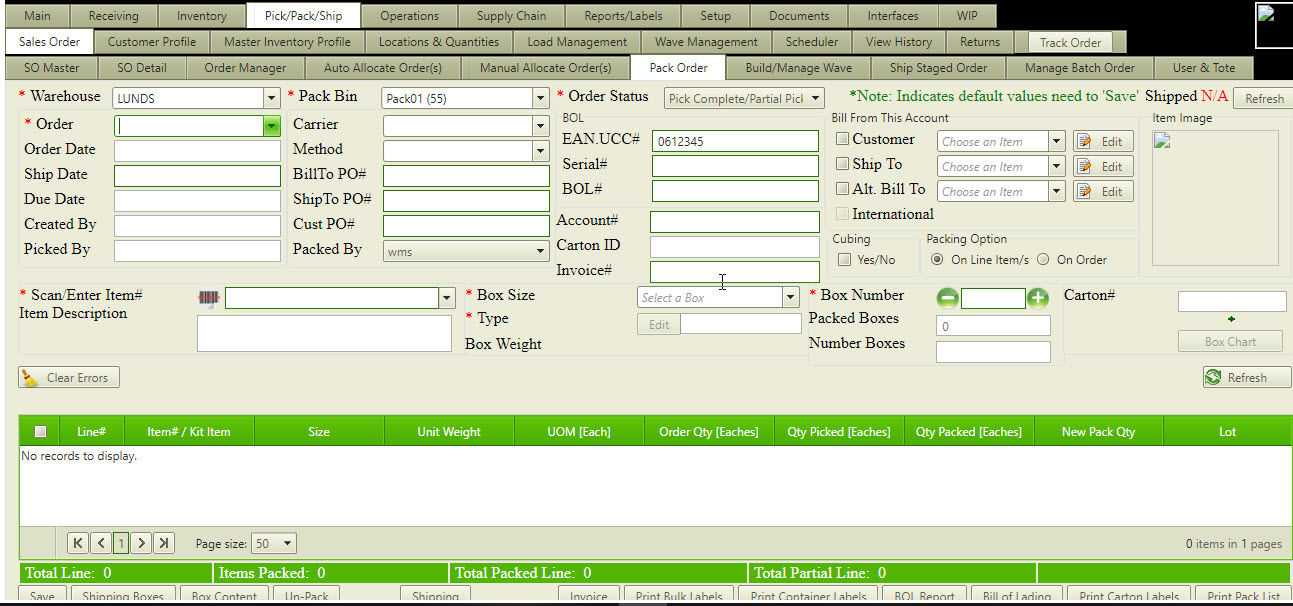Viewport: 1293px width, 606px height.
Task: Click the Carton# input field
Action: coord(1232,301)
